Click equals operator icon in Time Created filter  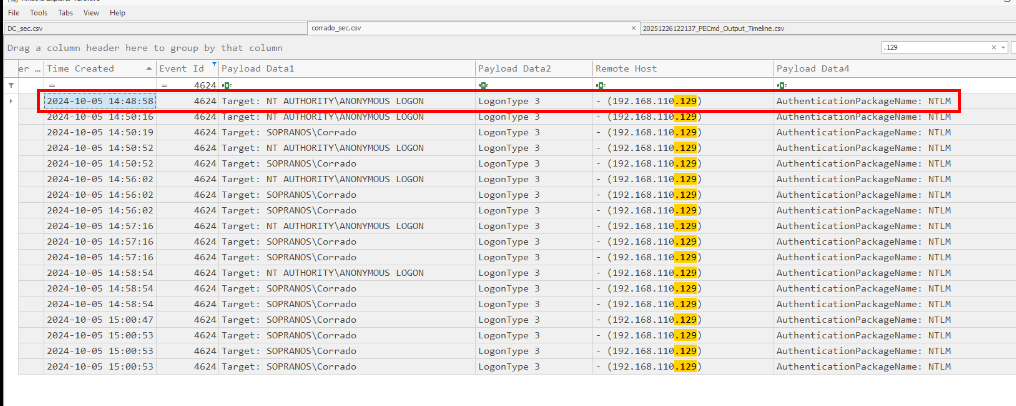pyautogui.click(x=51, y=86)
